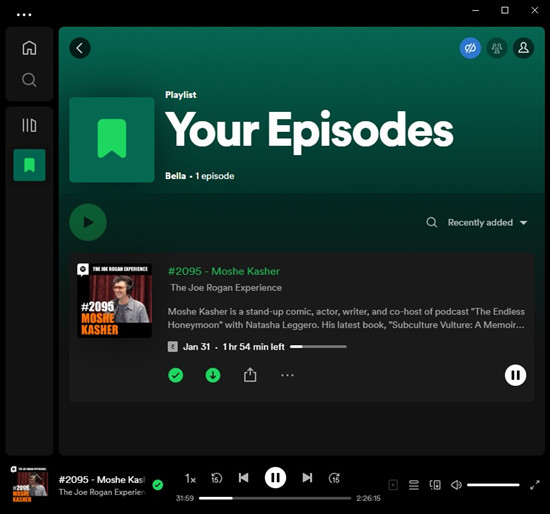Pause playback from the bottom player
This screenshot has height=514, width=550.
click(x=275, y=478)
